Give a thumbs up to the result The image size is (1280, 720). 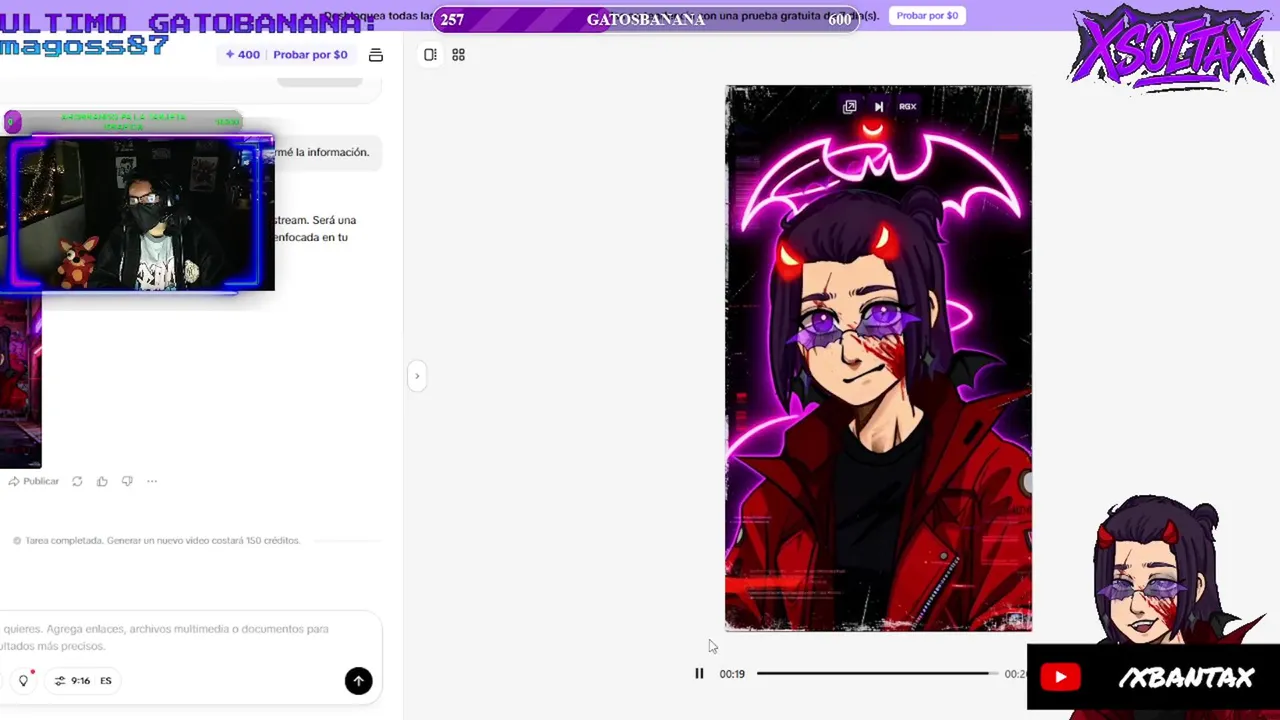click(102, 481)
